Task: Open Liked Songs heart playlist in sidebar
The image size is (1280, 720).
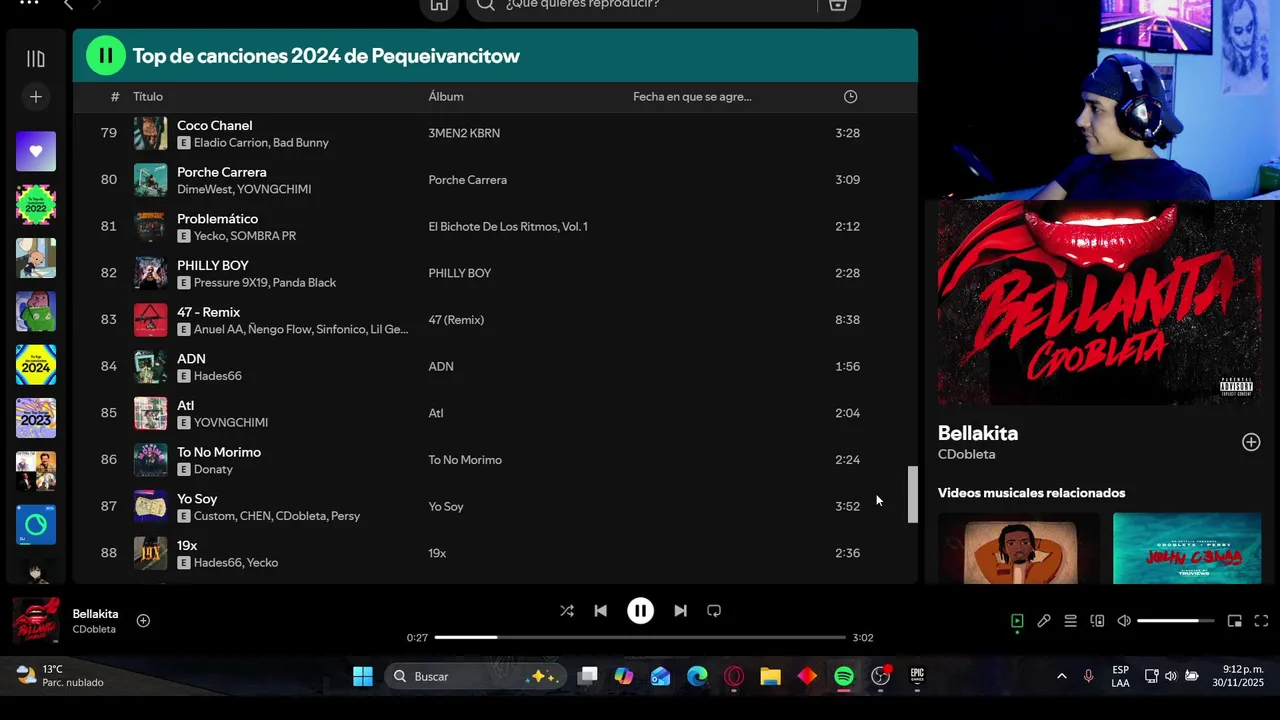Action: (x=36, y=151)
